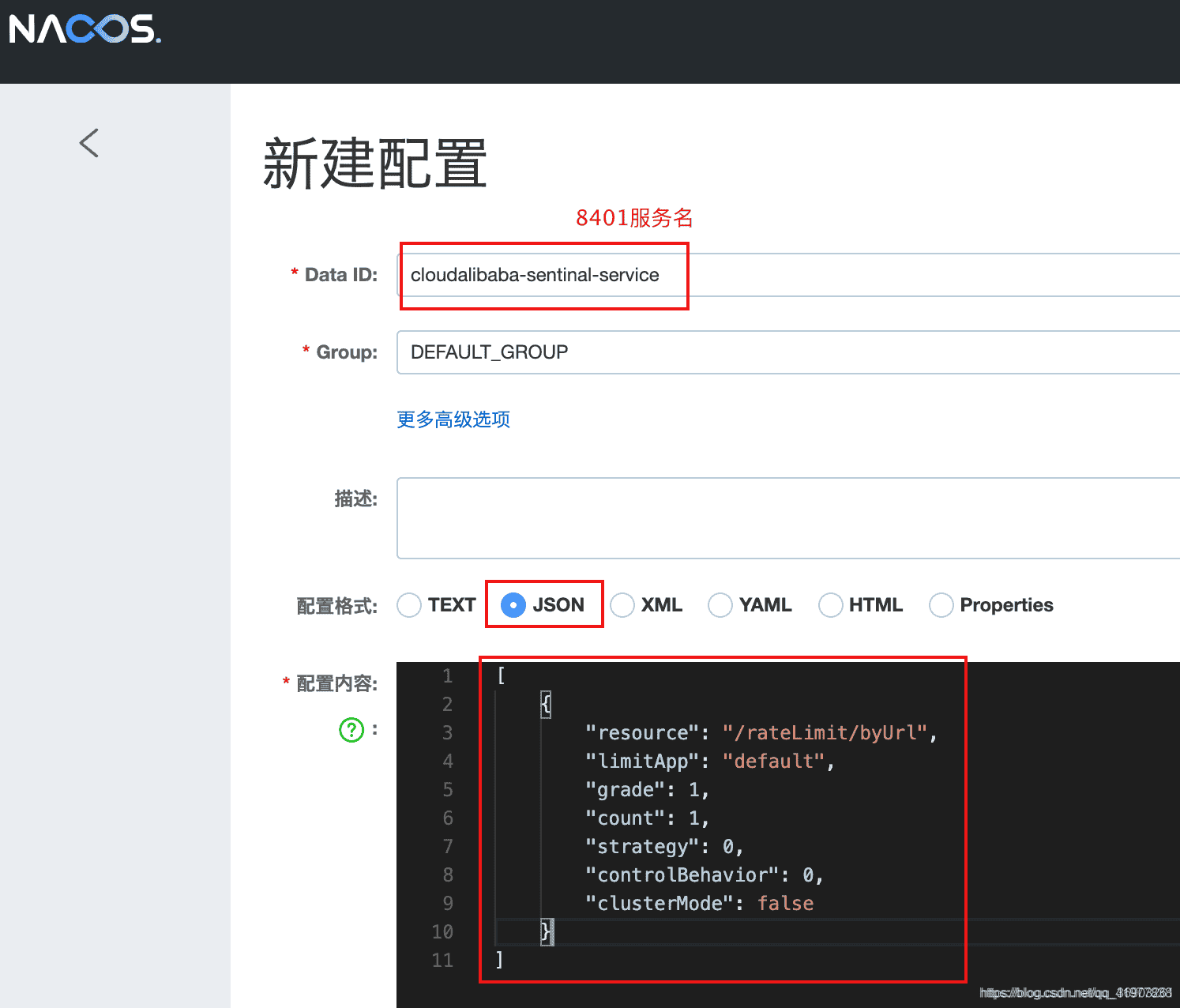This screenshot has width=1180, height=1008.
Task: Click the red 8401服务名 annotation label
Action: 633,218
